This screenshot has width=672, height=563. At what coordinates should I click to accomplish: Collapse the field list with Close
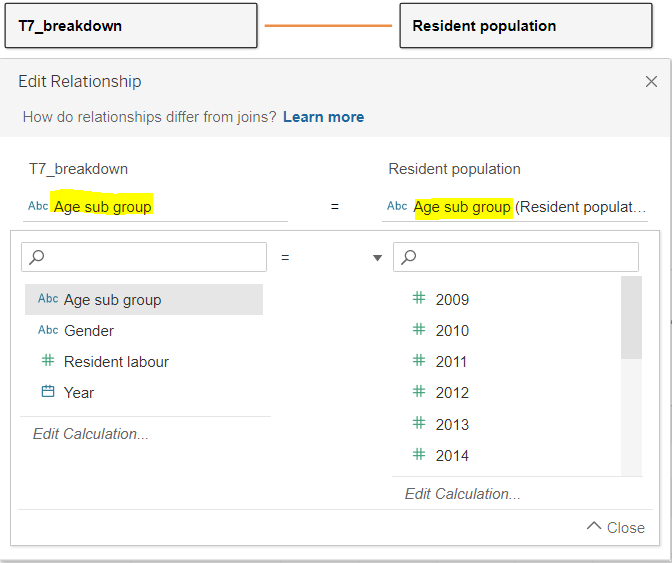click(616, 527)
